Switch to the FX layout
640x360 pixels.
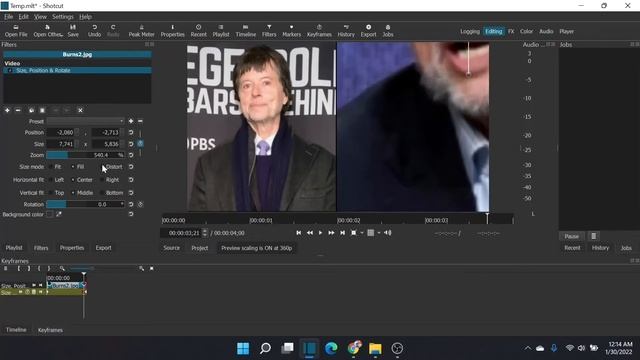pos(511,31)
